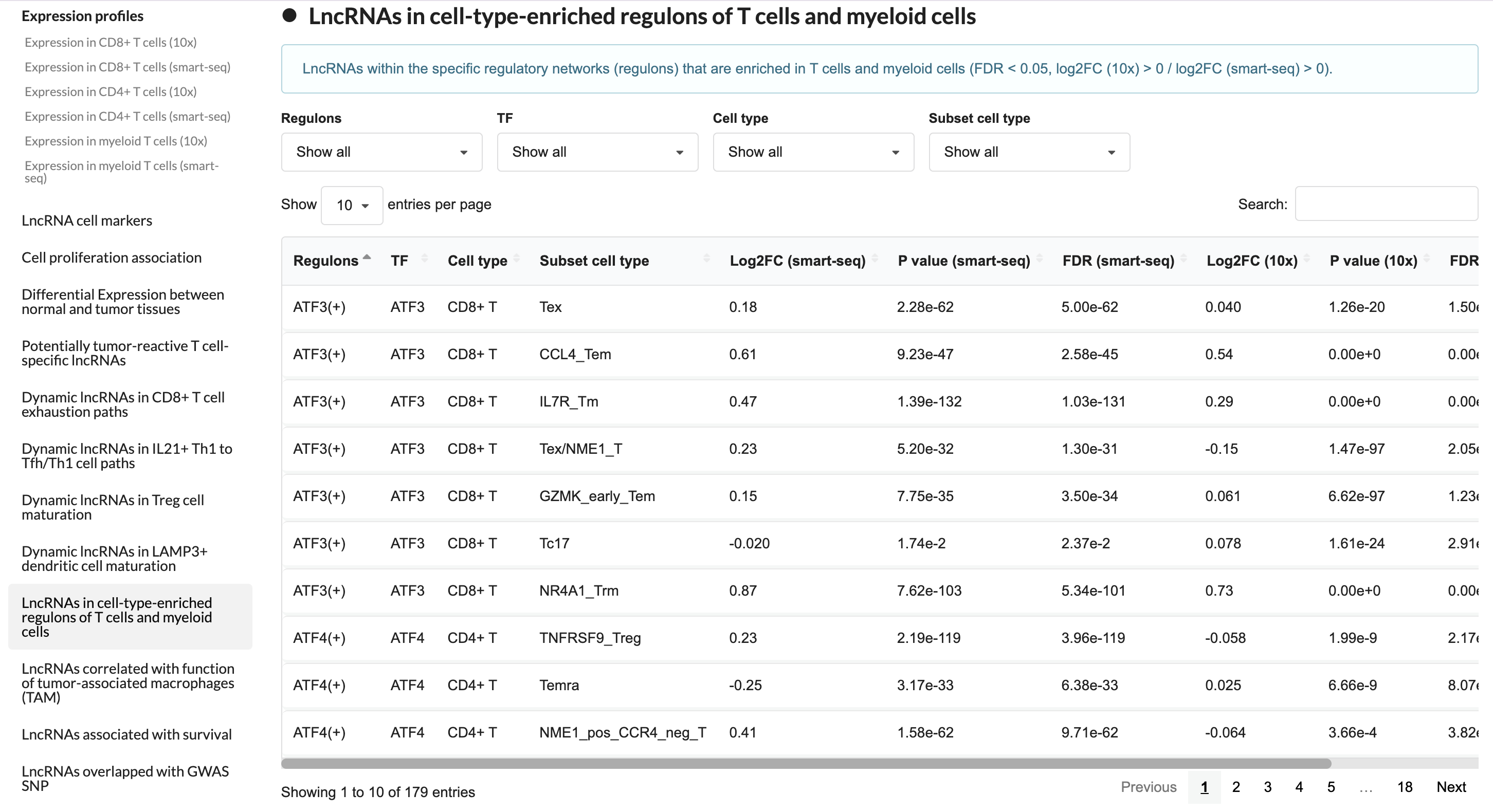Screen dimensions: 1493x812
Task: Open the Cell type filter dropdown
Action: [813, 152]
